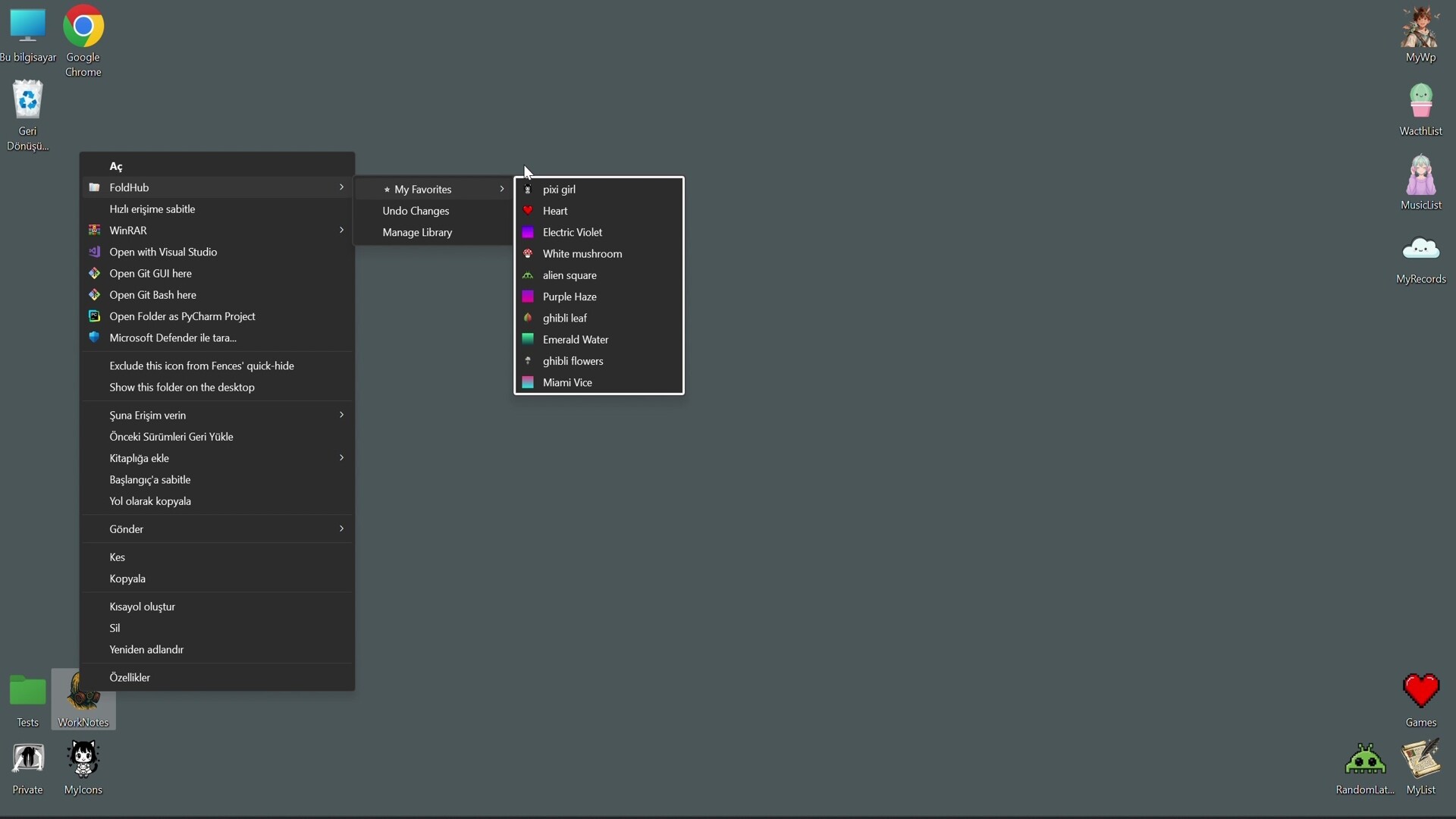
Task: Expand the FoldHub submenu
Action: [216, 187]
